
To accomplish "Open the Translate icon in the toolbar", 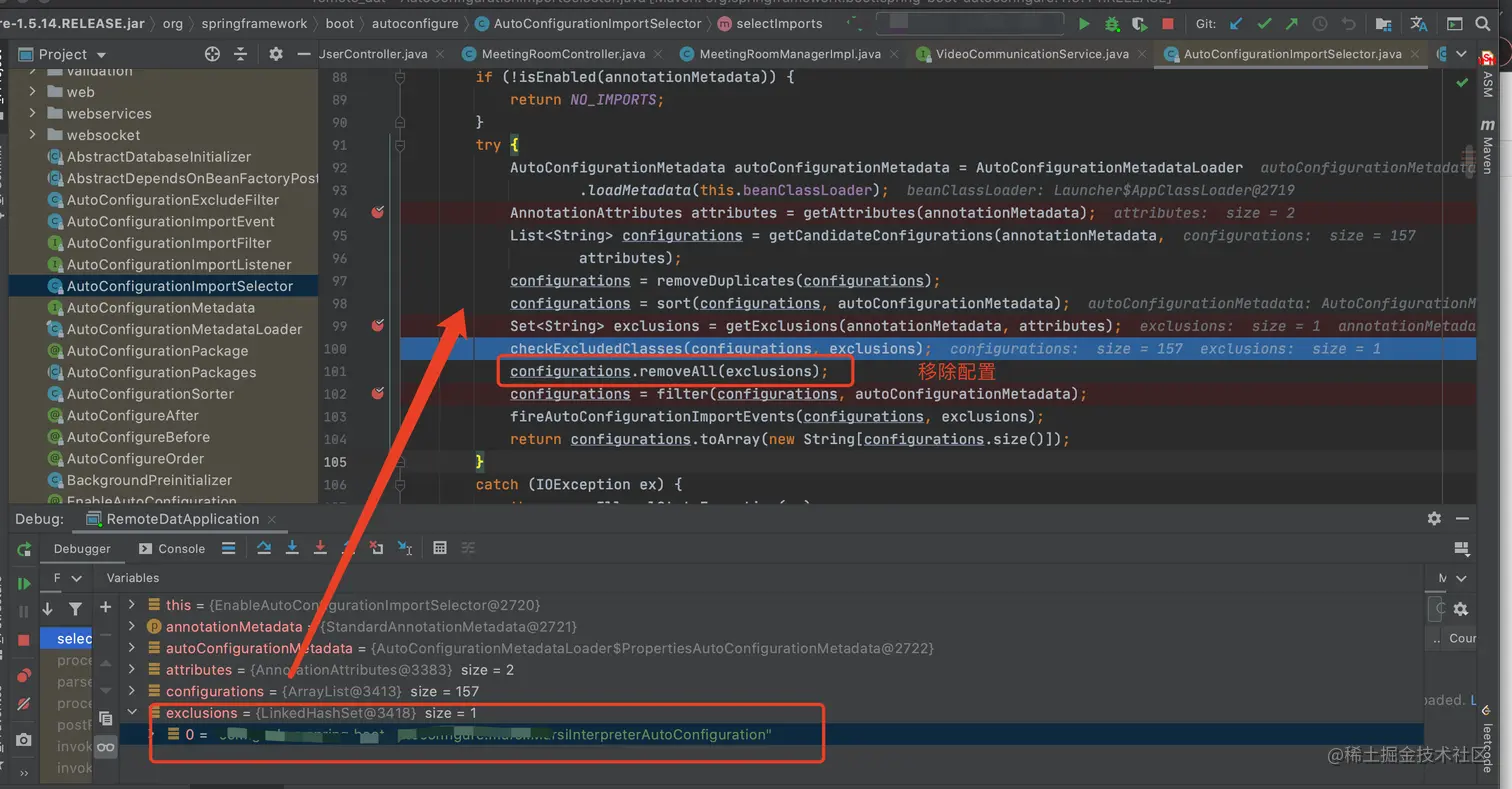I will pos(1419,24).
